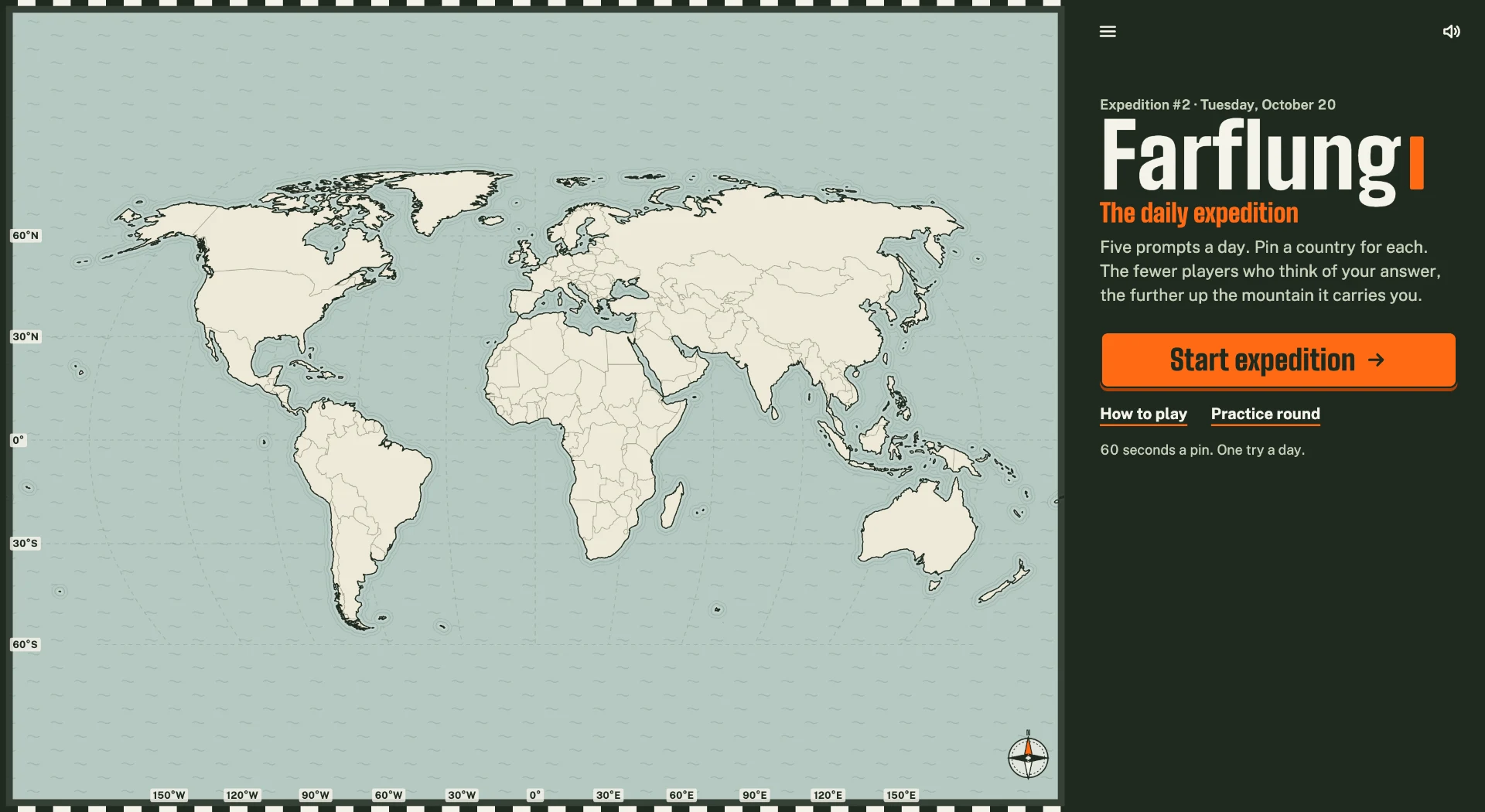The image size is (1485, 812).
Task: Click the 30°N latitude label
Action: pyautogui.click(x=26, y=336)
